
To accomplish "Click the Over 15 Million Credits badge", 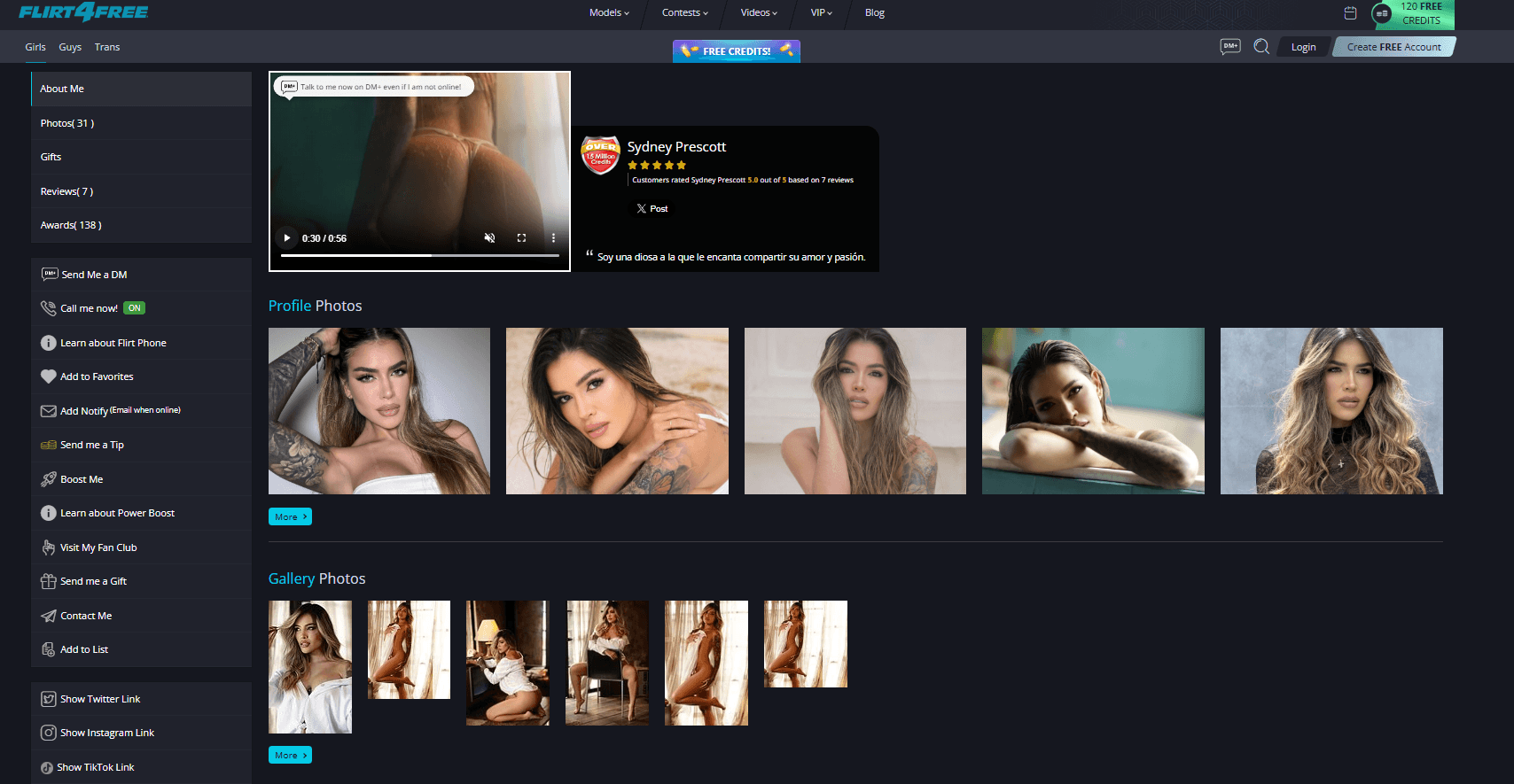I will [600, 155].
